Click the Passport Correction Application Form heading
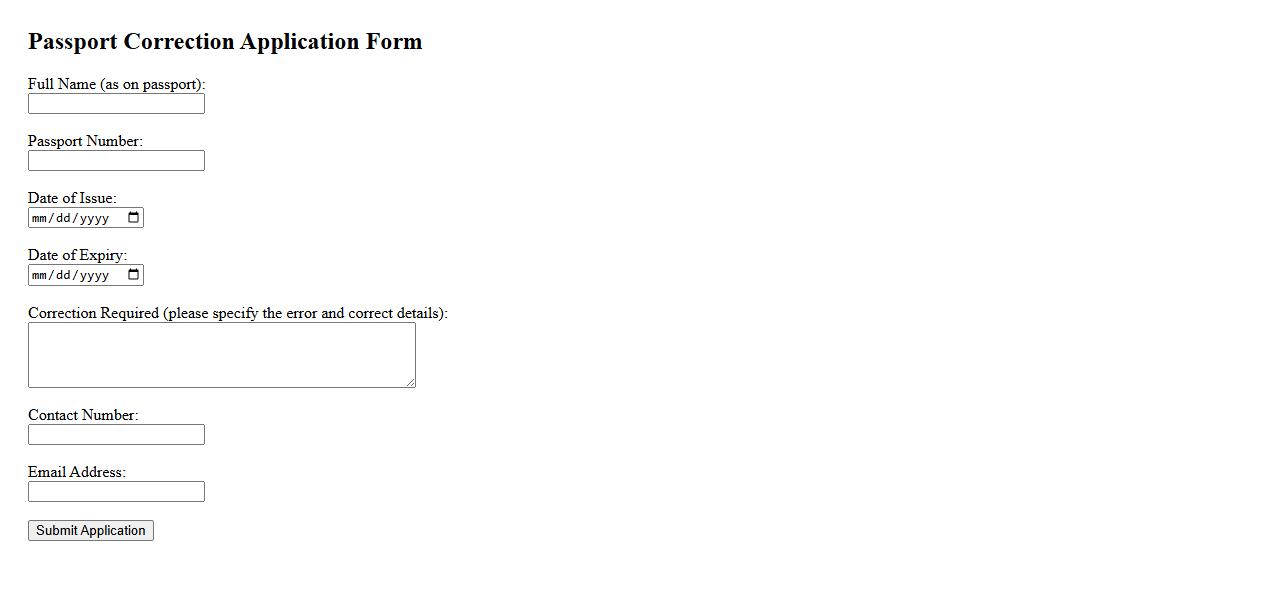Screen dimensions: 1278x601 pos(225,42)
